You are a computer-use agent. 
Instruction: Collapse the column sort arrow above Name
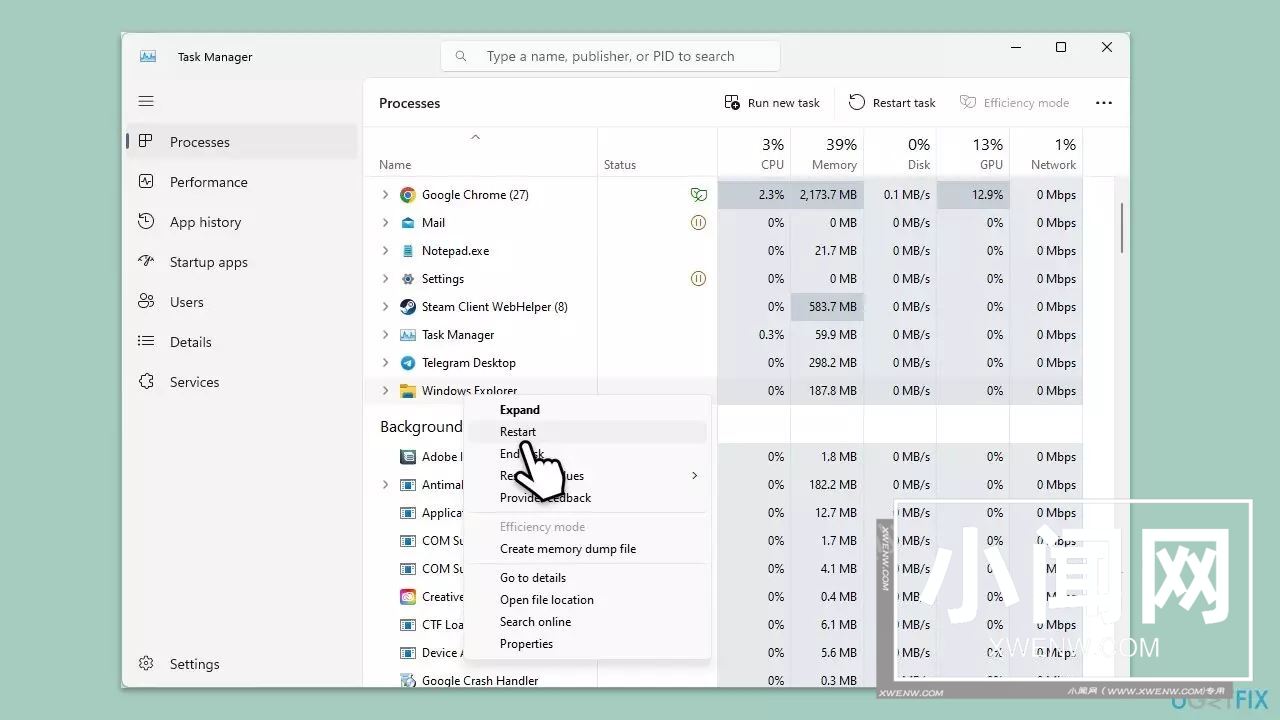coord(476,137)
